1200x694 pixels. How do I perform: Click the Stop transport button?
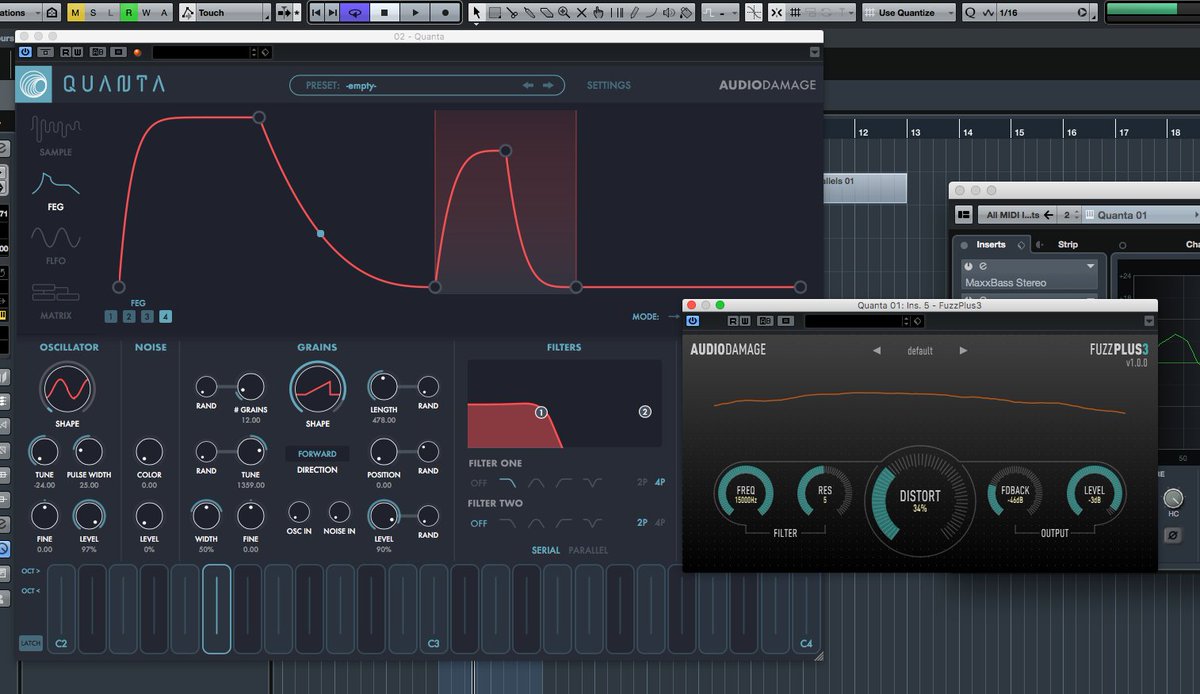(x=385, y=13)
